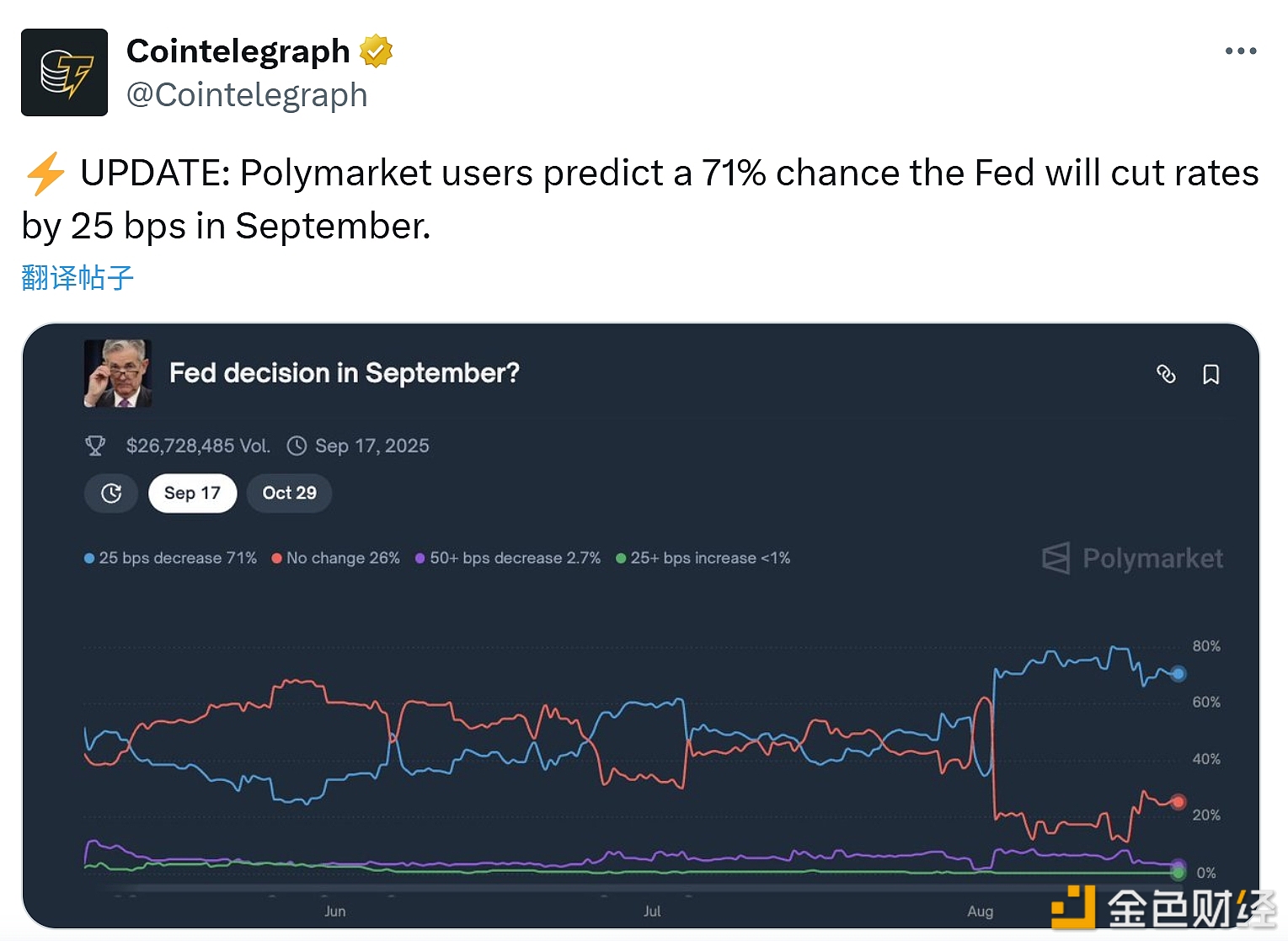Viewport: 1288px width, 941px height.
Task: Click the gold verified badge
Action: 376,51
